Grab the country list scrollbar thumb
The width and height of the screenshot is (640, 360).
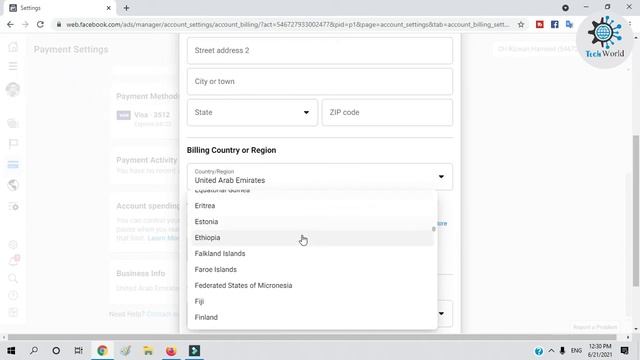pyautogui.click(x=433, y=229)
